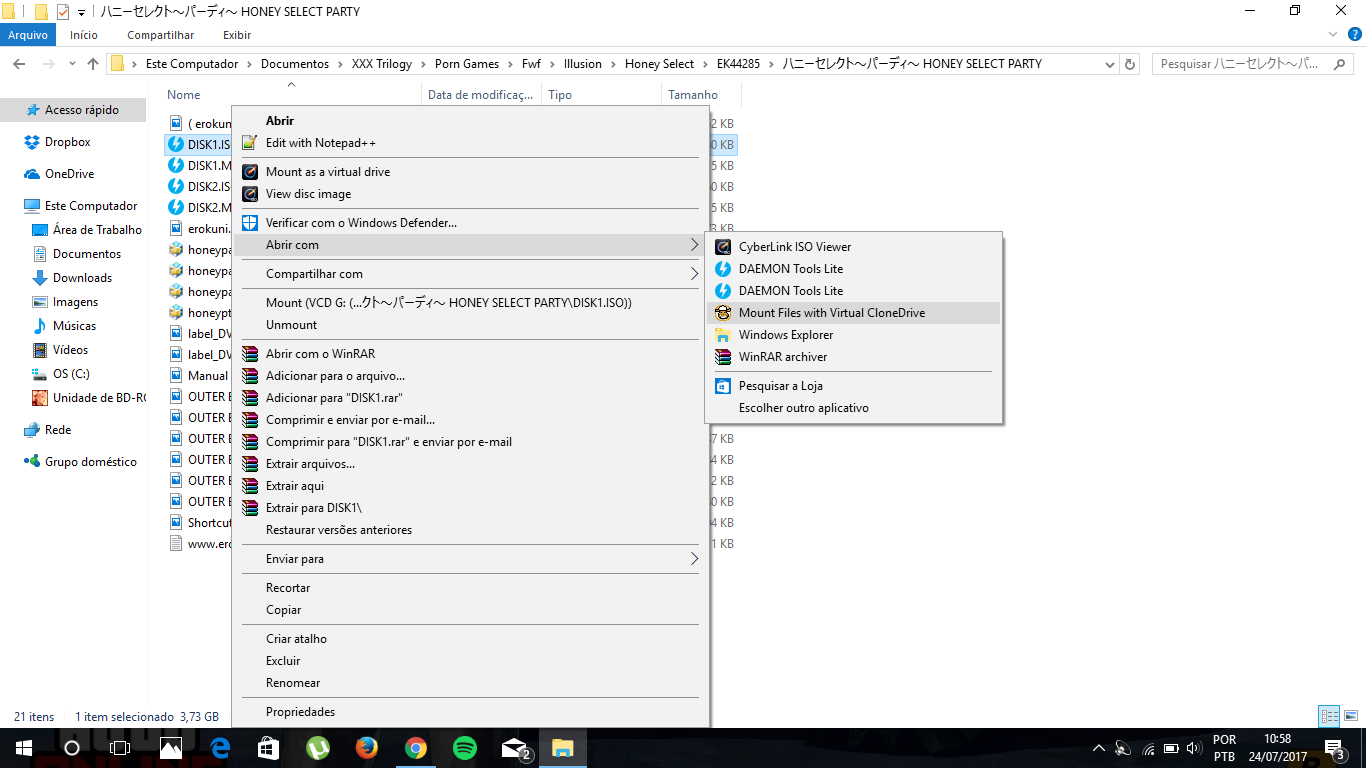Choose Renomear from the context menu
This screenshot has width=1366, height=768.
[293, 683]
